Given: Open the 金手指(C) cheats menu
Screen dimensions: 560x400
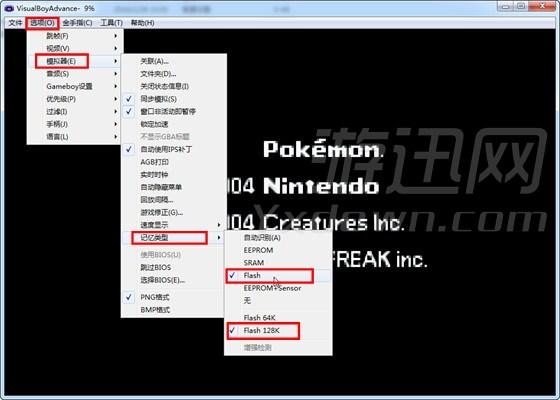Looking at the screenshot, I should click(77, 23).
